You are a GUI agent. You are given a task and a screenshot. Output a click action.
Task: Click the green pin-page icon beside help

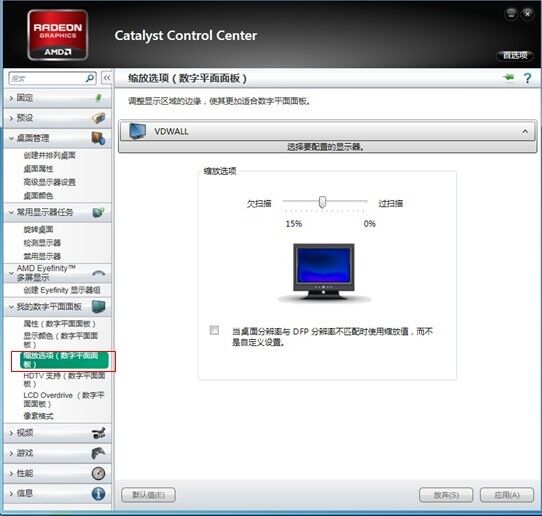coord(508,78)
